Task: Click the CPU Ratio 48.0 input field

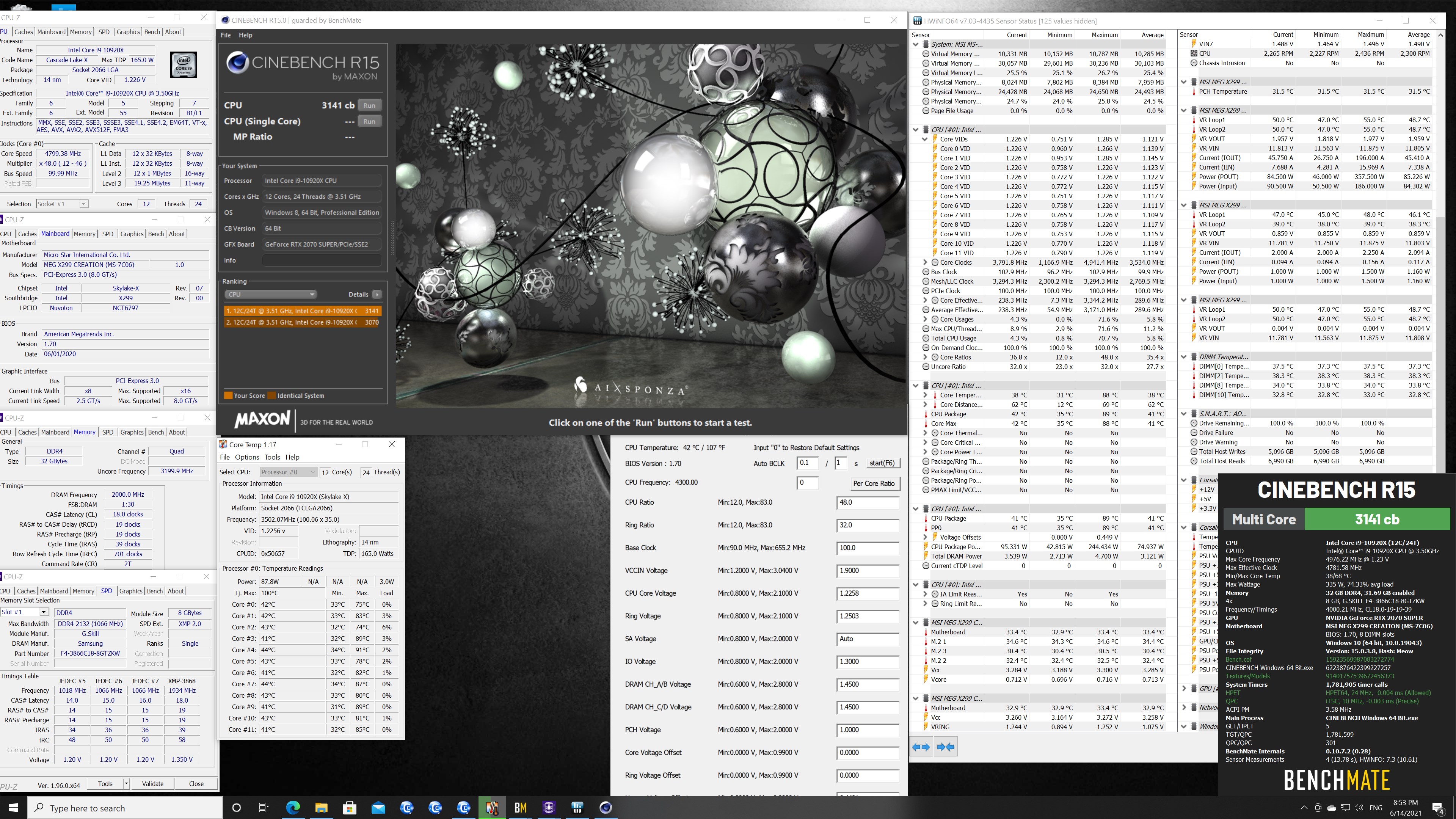Action: (x=867, y=502)
